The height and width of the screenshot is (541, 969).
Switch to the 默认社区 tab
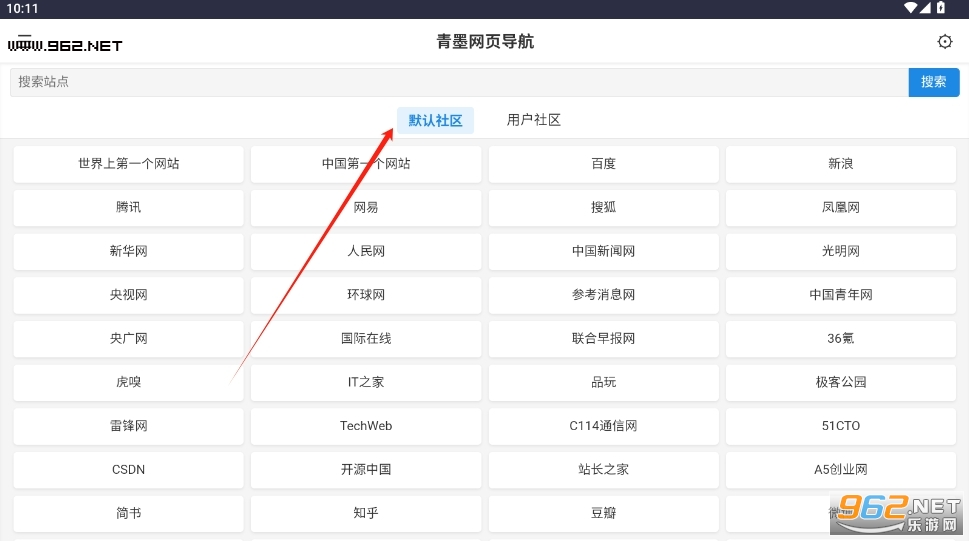click(x=435, y=120)
